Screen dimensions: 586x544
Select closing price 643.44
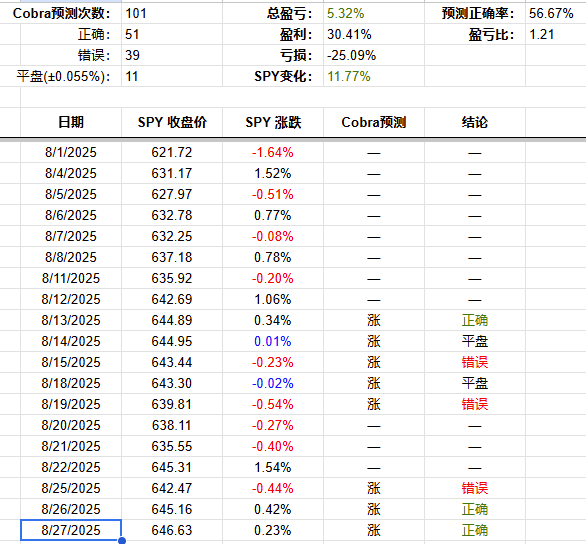click(x=172, y=362)
